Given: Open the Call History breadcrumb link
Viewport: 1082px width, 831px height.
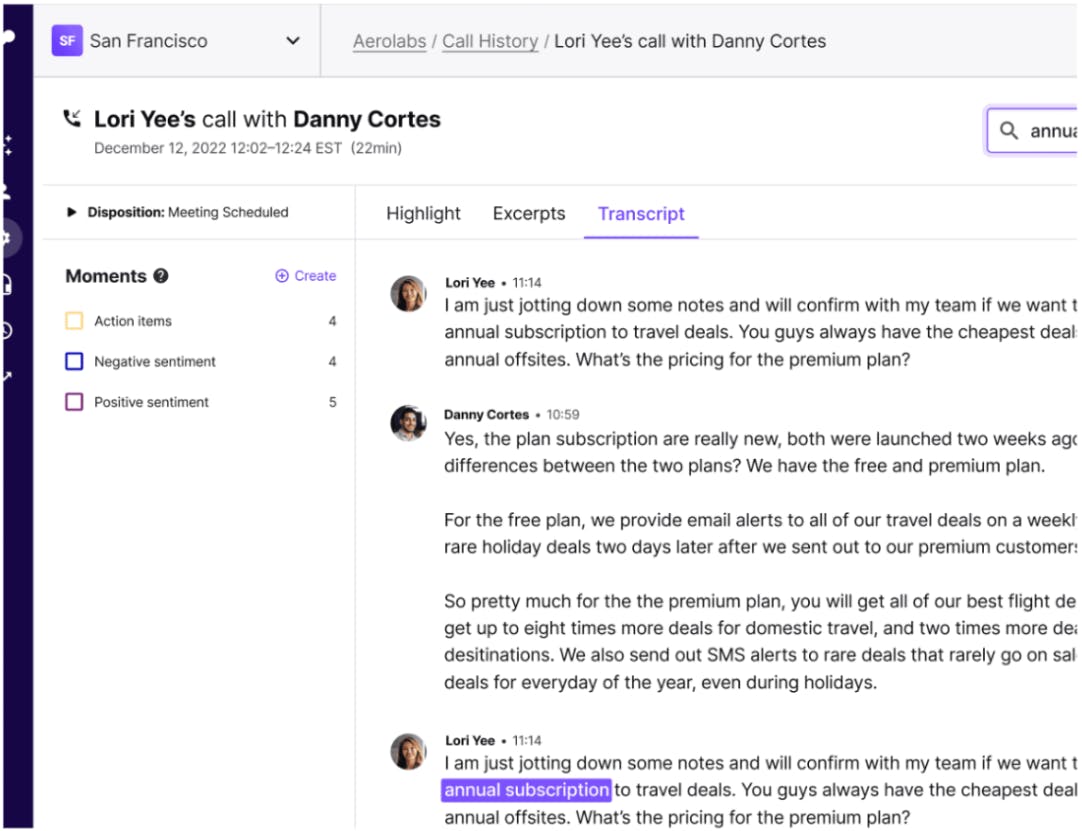Looking at the screenshot, I should coord(490,42).
